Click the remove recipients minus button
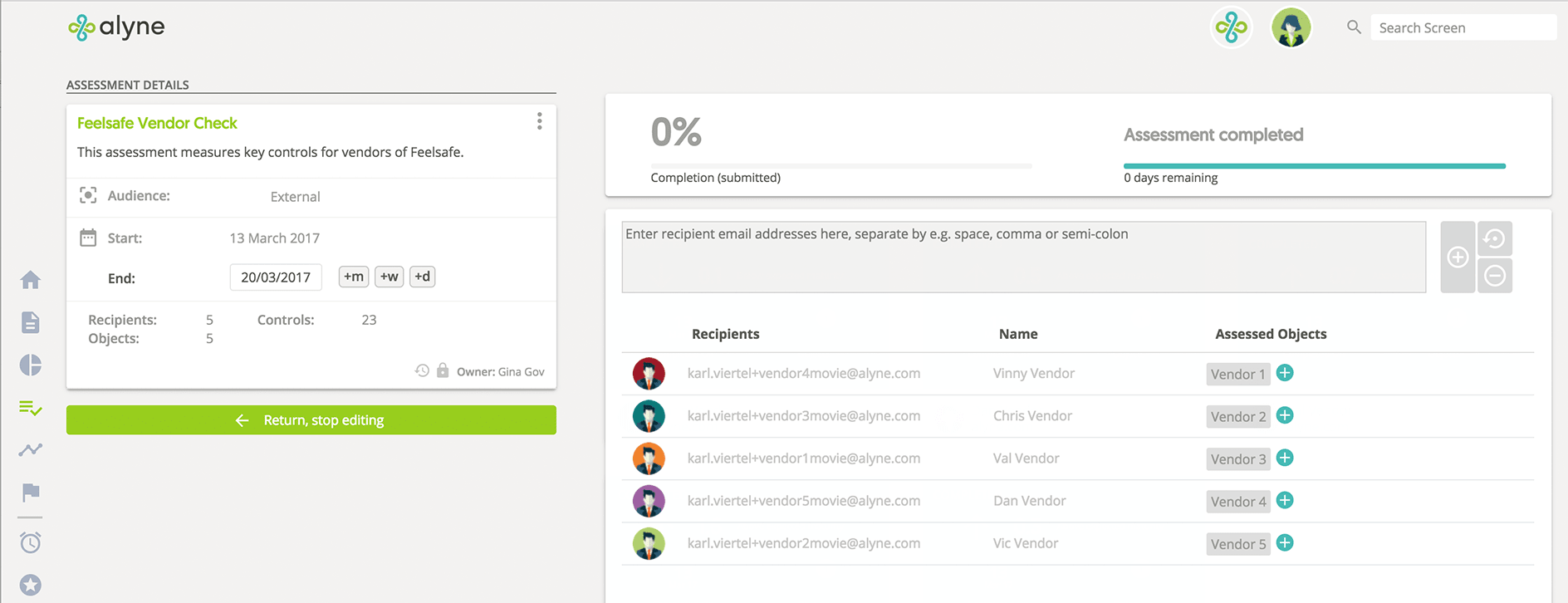1568x603 pixels. point(1495,276)
